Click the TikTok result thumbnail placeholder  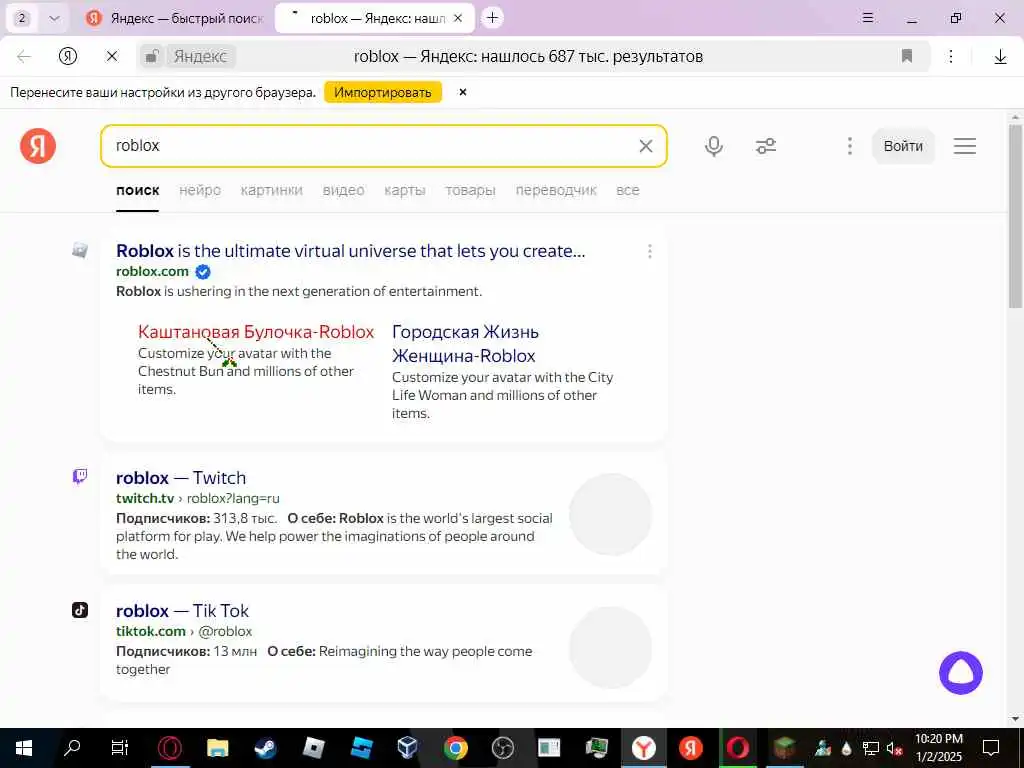(611, 648)
